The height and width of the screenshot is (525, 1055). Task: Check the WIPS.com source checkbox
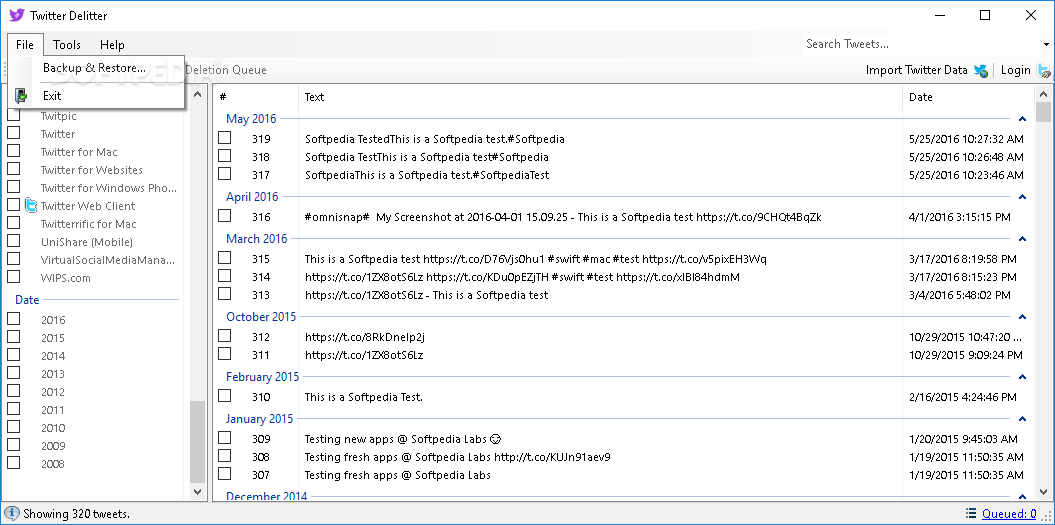(13, 277)
